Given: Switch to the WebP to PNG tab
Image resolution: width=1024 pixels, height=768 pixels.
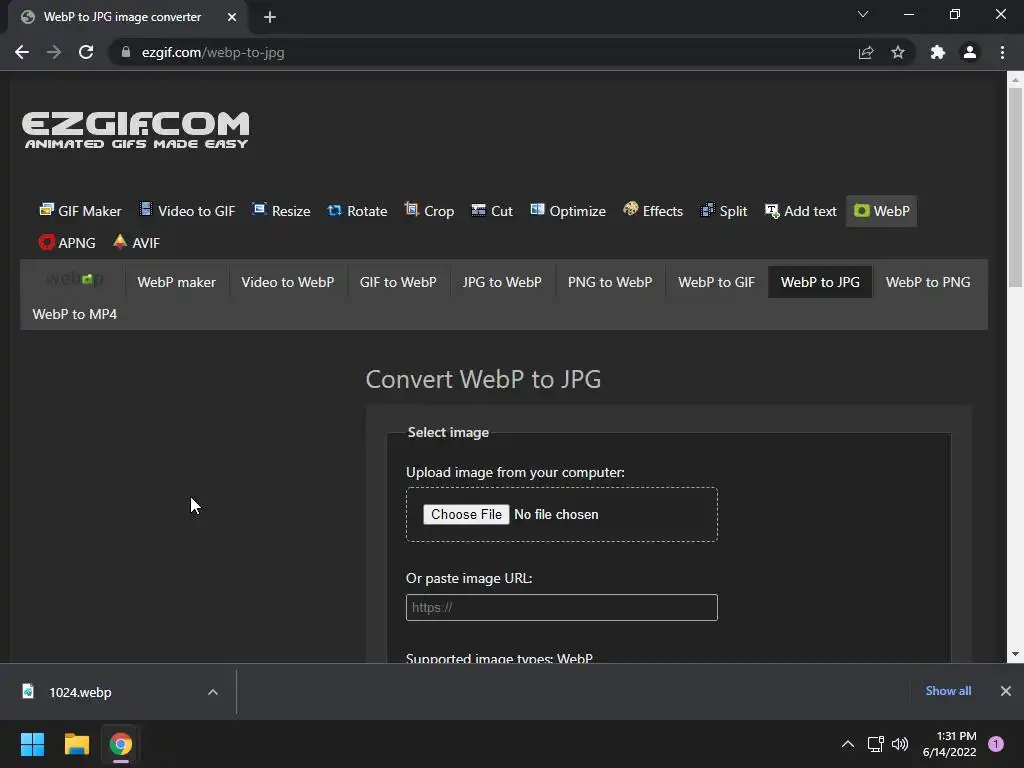Looking at the screenshot, I should pos(928,282).
